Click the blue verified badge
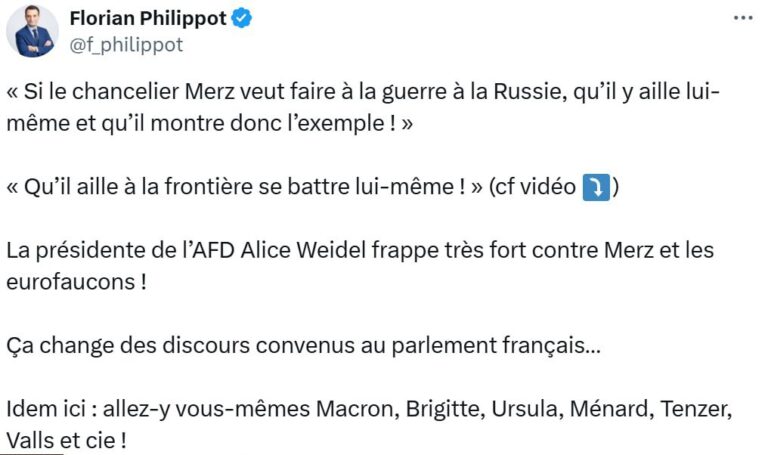768x455 pixels. click(x=241, y=18)
